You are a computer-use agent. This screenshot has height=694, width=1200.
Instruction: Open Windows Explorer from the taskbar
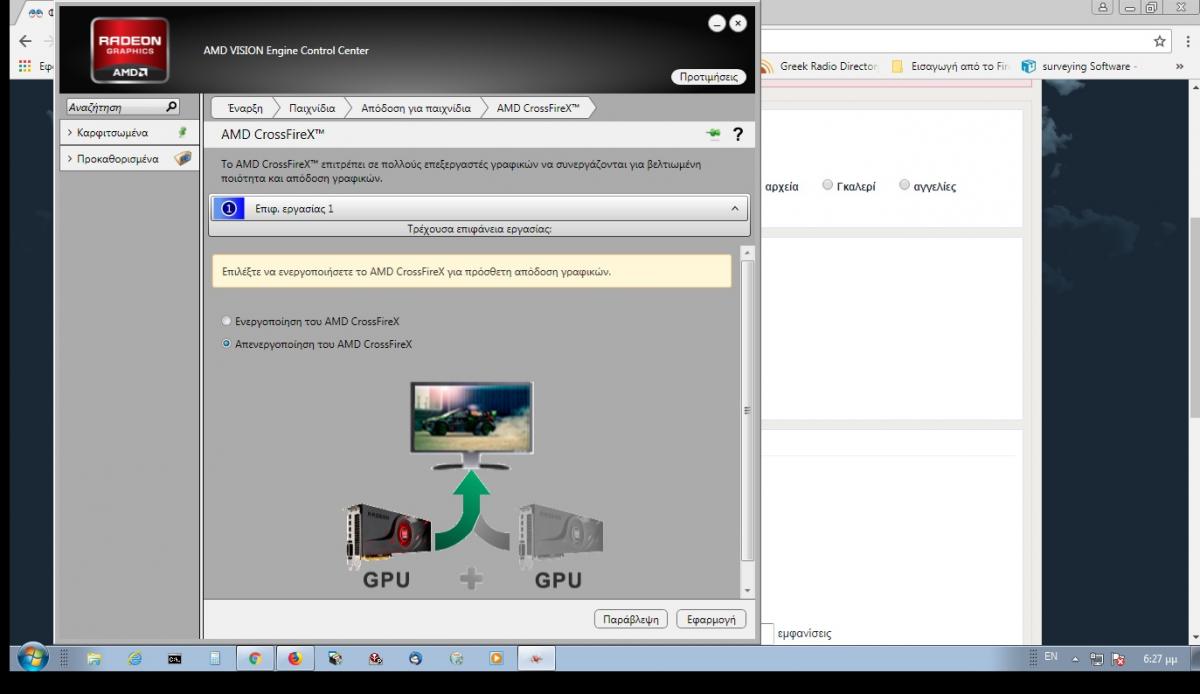pos(94,659)
